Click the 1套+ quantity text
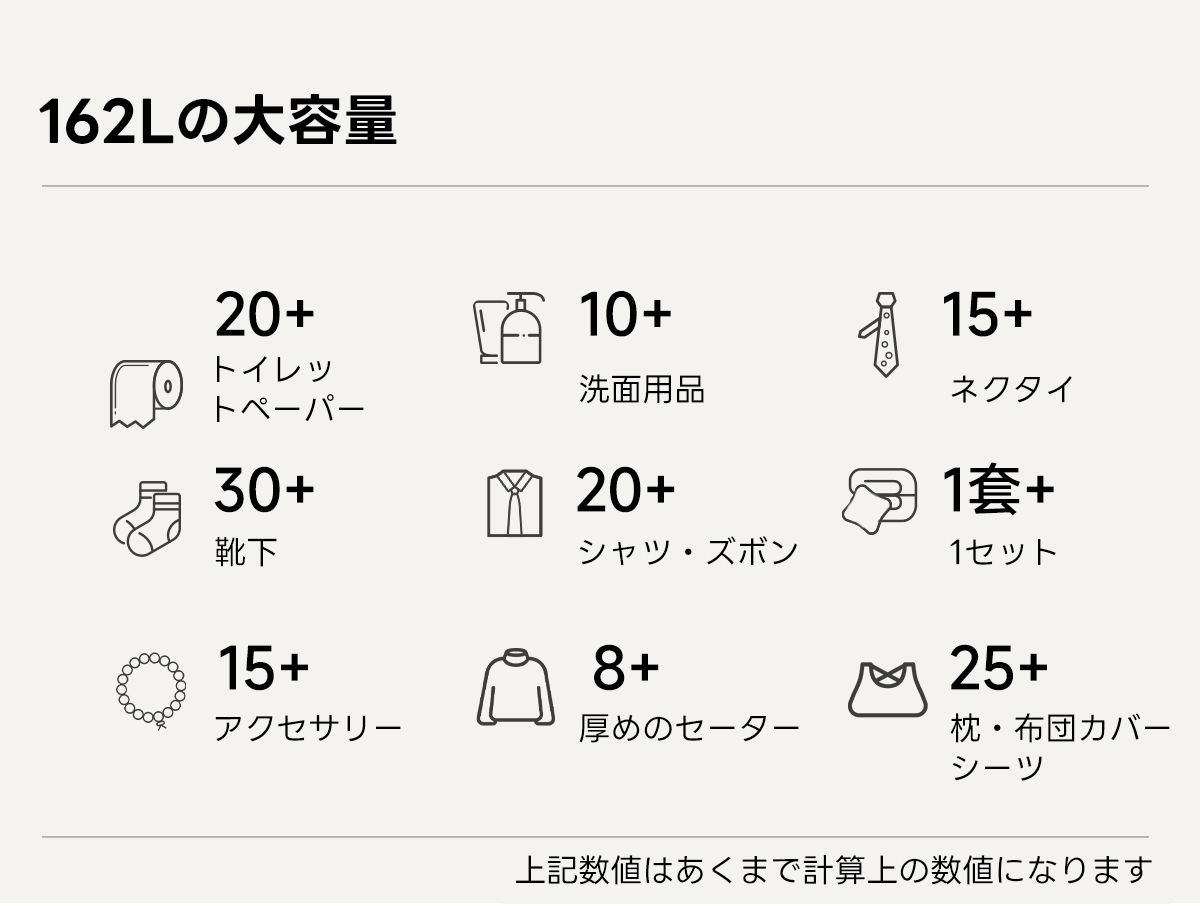The height and width of the screenshot is (906, 1200). (998, 490)
